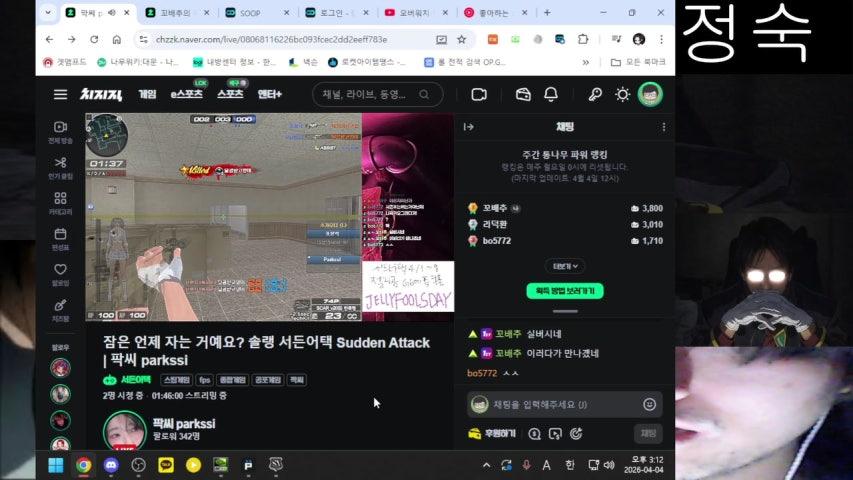Collapse the chat panel arrow
The image size is (853, 480).
click(468, 127)
